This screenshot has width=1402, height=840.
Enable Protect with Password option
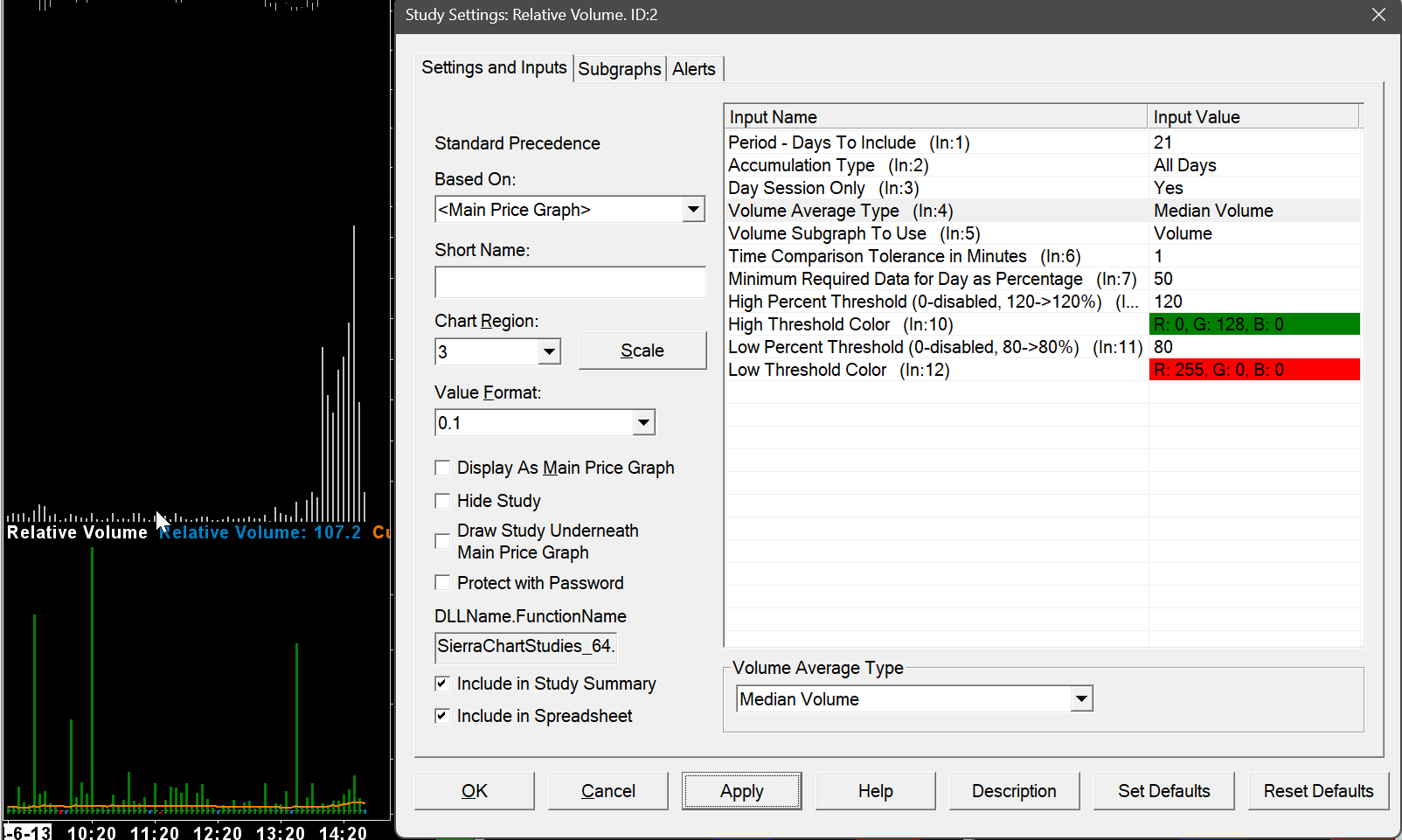pyautogui.click(x=443, y=583)
